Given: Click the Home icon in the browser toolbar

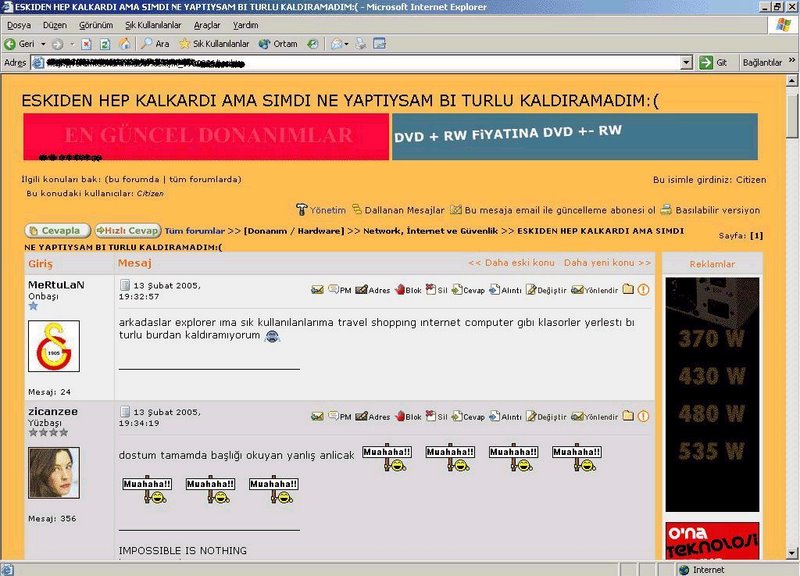Looking at the screenshot, I should [x=124, y=44].
